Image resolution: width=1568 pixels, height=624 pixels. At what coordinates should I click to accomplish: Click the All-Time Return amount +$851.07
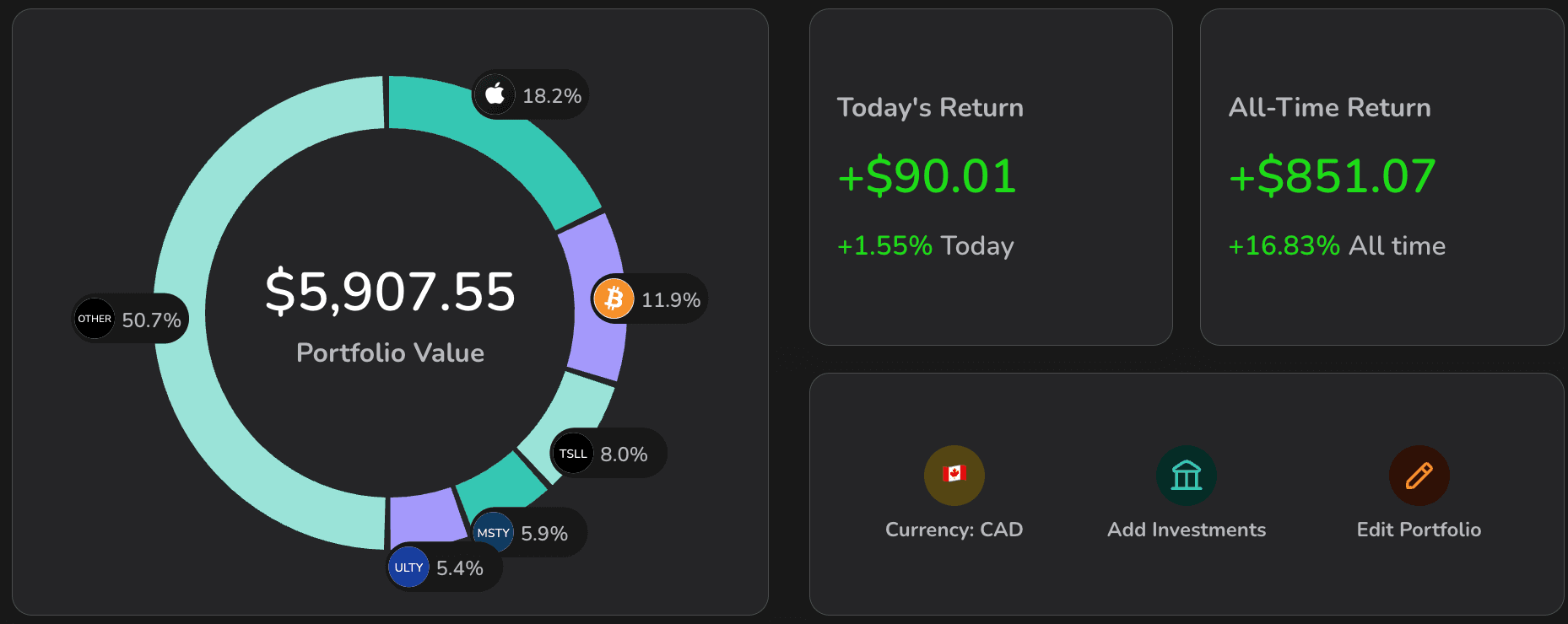(1332, 176)
